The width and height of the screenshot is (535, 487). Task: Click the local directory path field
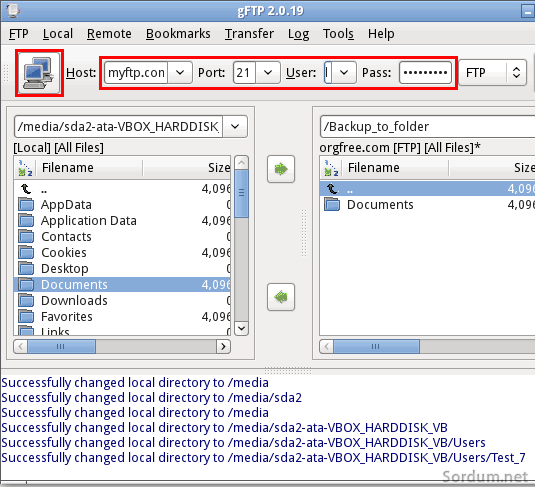pyautogui.click(x=119, y=127)
